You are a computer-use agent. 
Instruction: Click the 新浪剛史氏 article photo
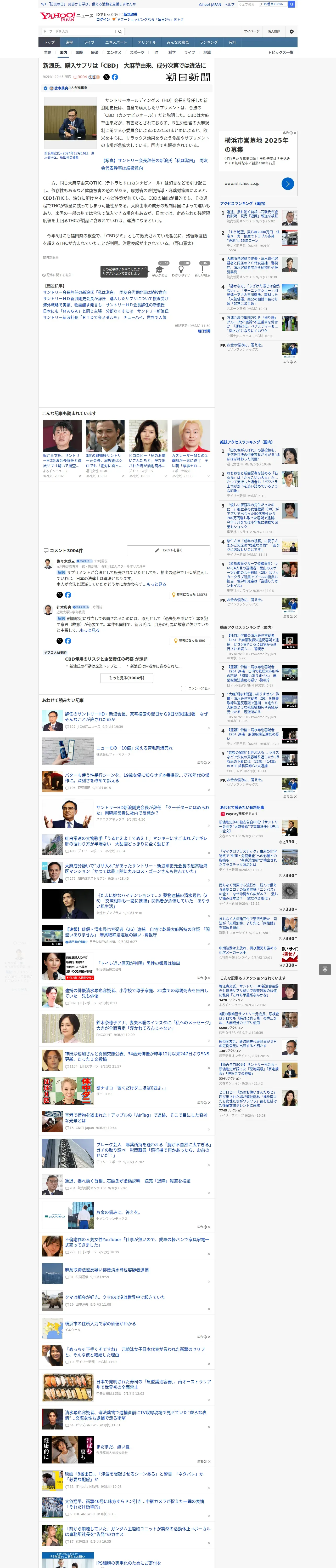point(70,123)
